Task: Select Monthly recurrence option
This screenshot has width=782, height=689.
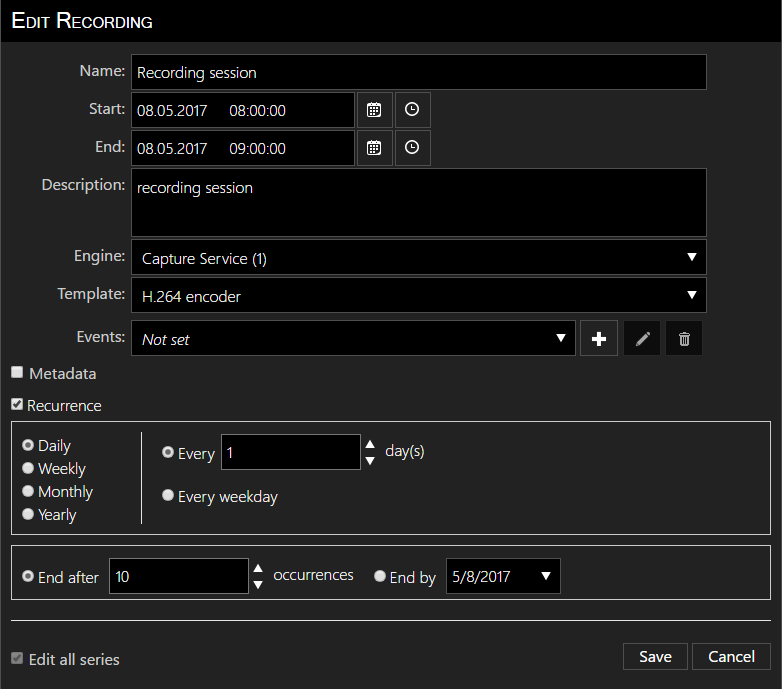Action: 28,491
